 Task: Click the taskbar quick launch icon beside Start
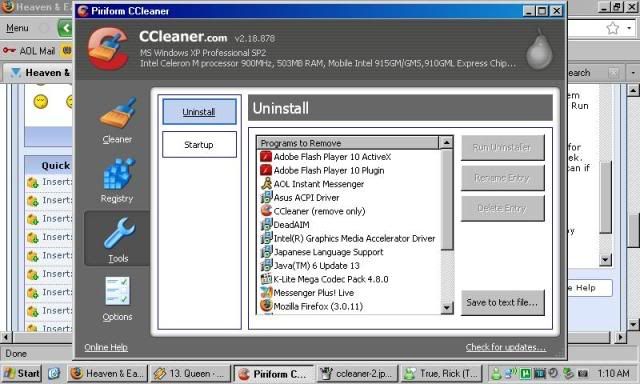coord(54,373)
